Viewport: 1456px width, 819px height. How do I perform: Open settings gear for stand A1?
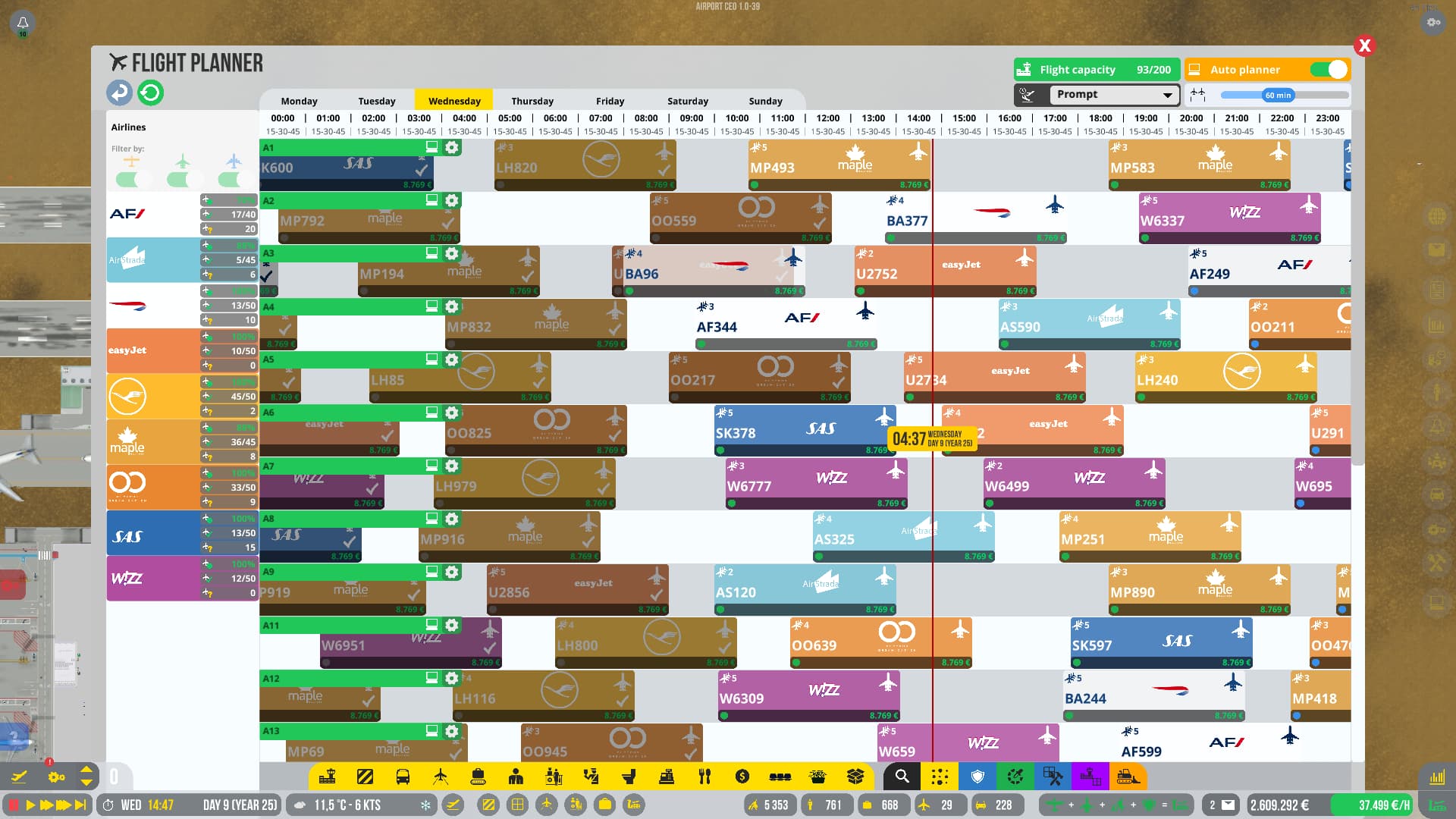pos(452,147)
